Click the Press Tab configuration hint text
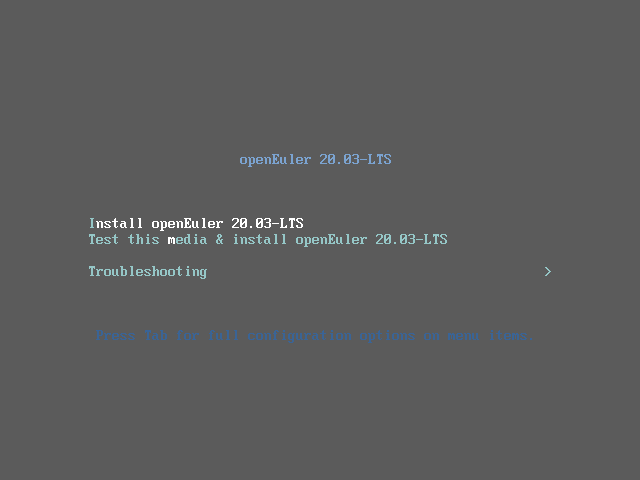 point(315,336)
